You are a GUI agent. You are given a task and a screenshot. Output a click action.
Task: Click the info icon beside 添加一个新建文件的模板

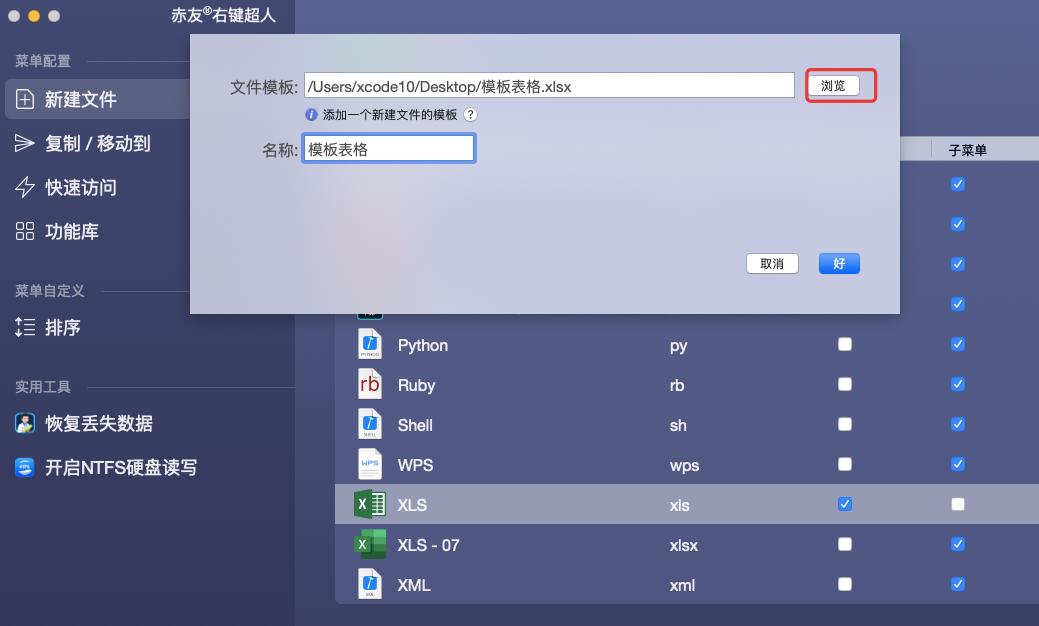[x=311, y=115]
